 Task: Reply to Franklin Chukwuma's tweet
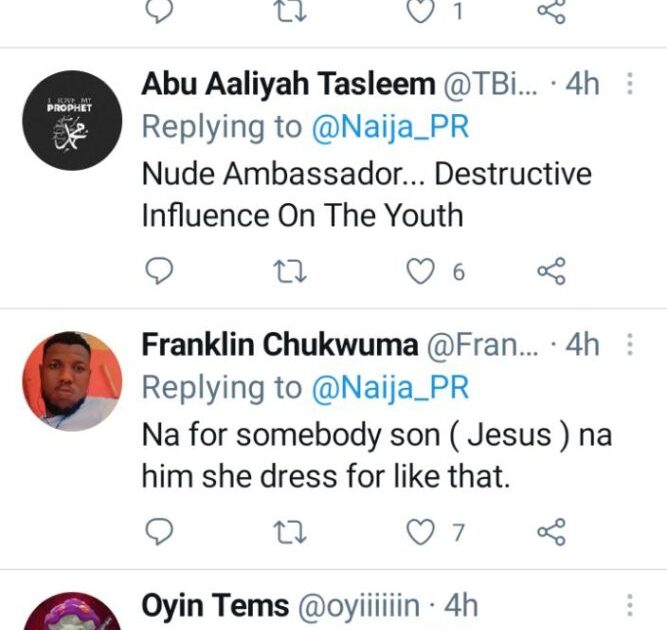pos(159,532)
